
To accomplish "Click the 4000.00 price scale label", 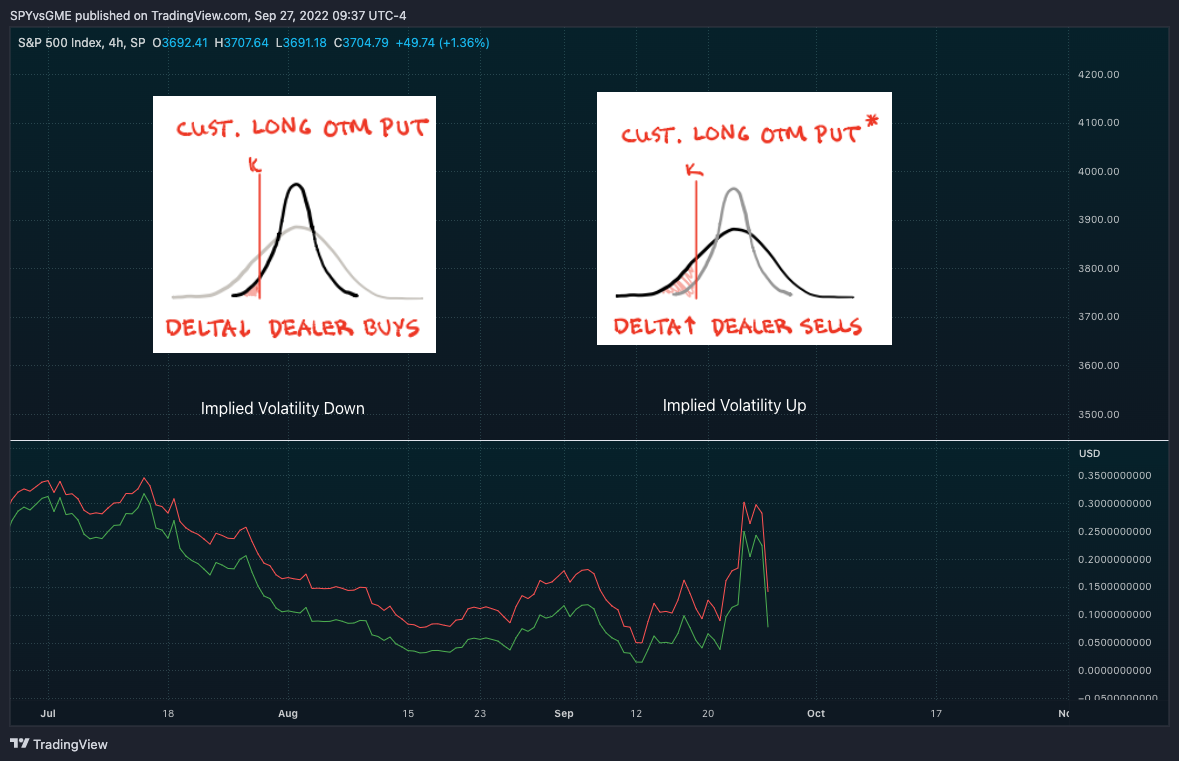I will click(1099, 171).
